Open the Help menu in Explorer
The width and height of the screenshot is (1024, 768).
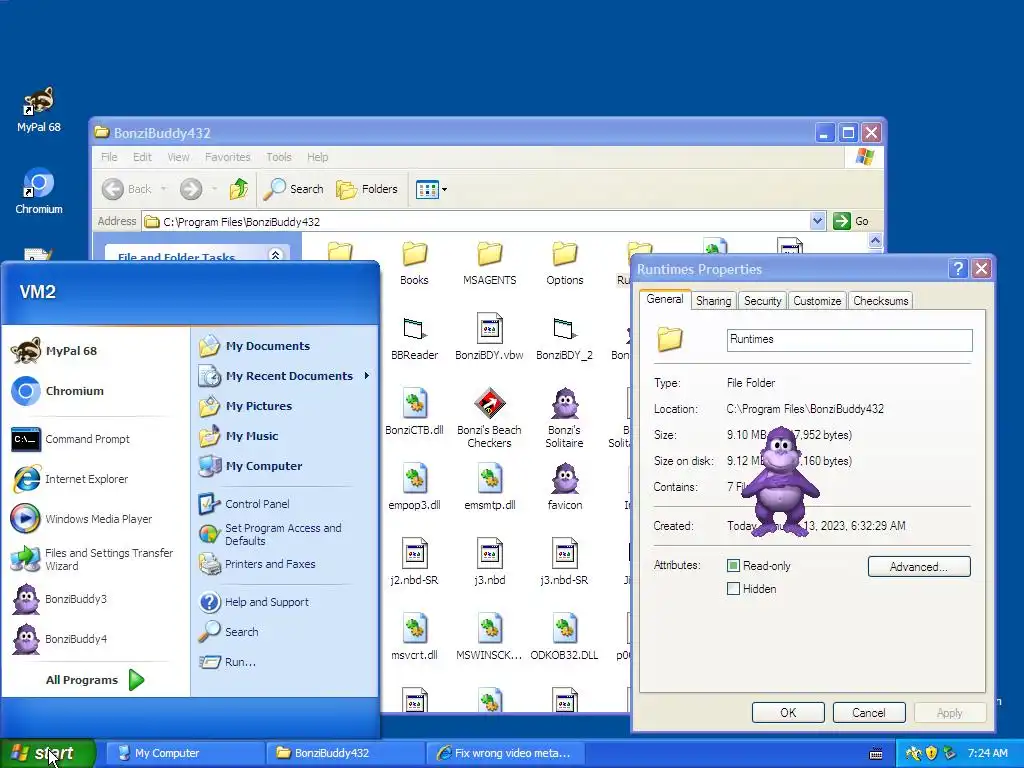tap(317, 157)
